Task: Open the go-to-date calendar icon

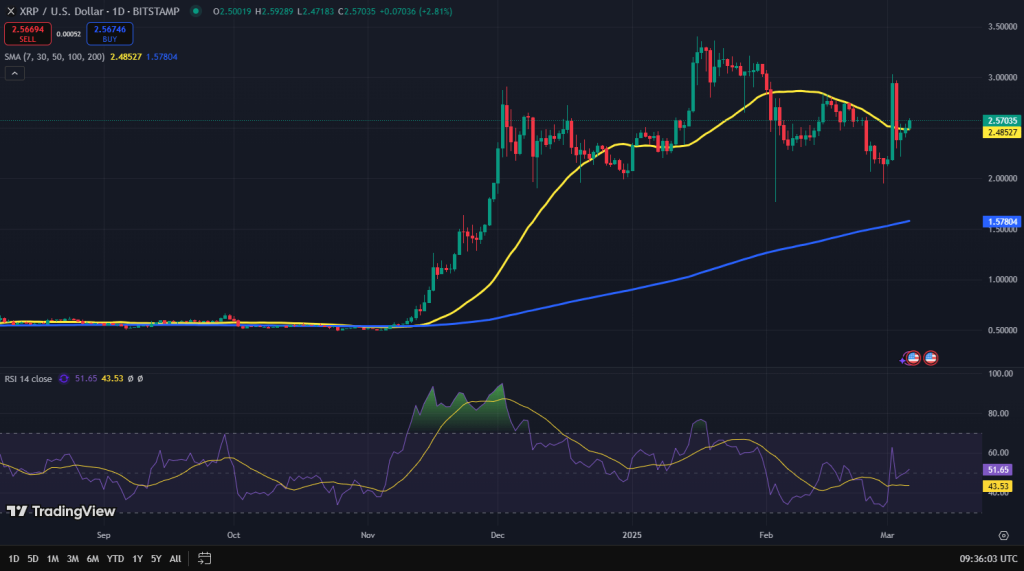Action: [x=204, y=559]
